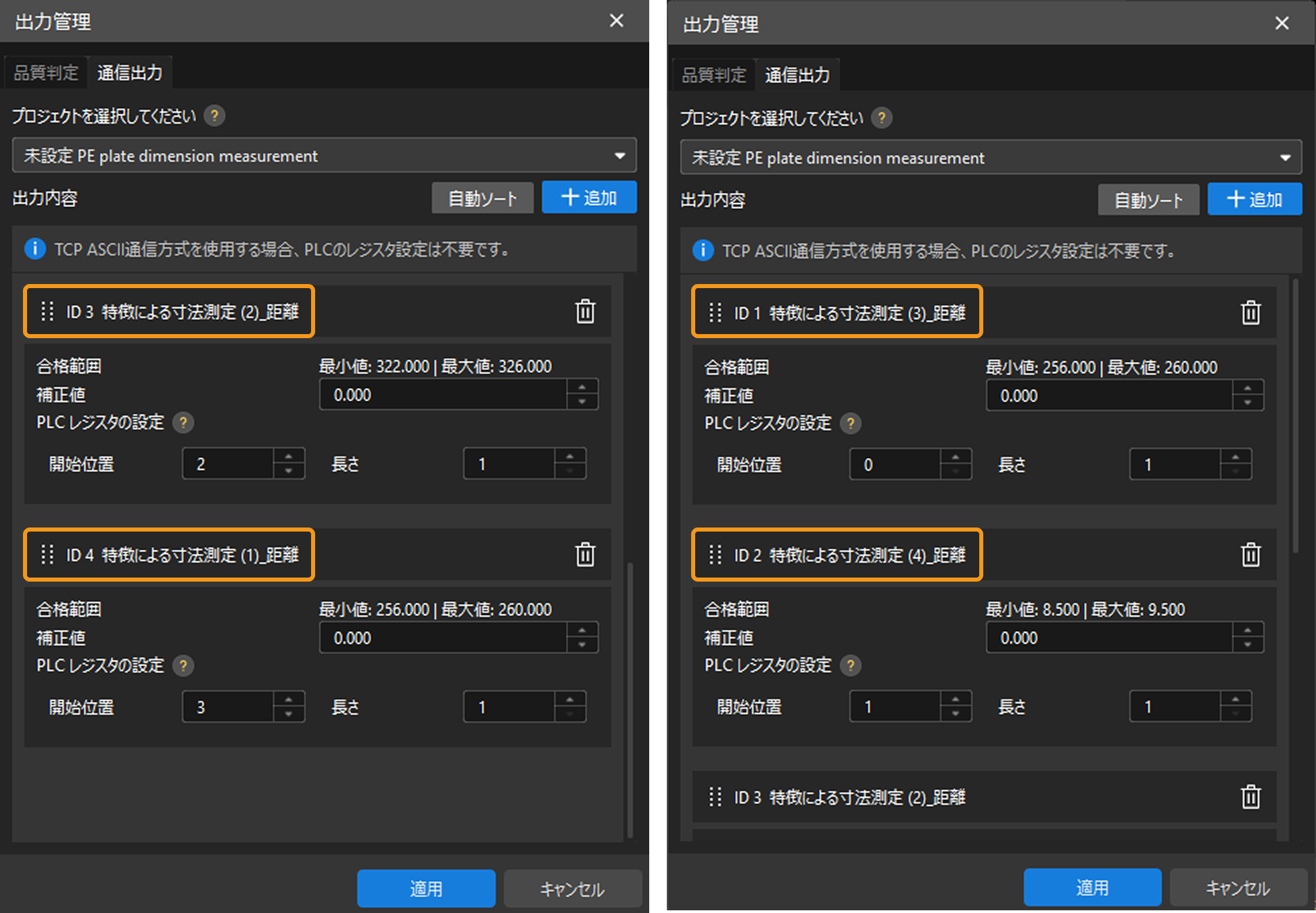Apply changes with the 適用 button
Image resolution: width=1316 pixels, height=913 pixels.
coord(426,889)
